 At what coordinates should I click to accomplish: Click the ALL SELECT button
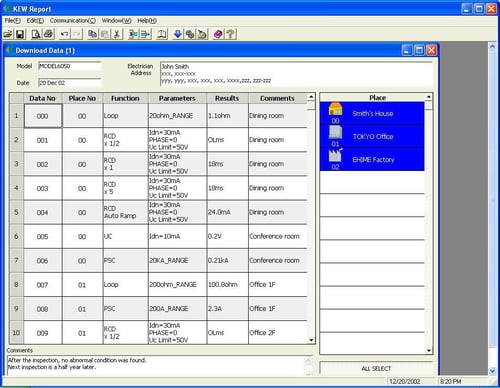coord(376,369)
